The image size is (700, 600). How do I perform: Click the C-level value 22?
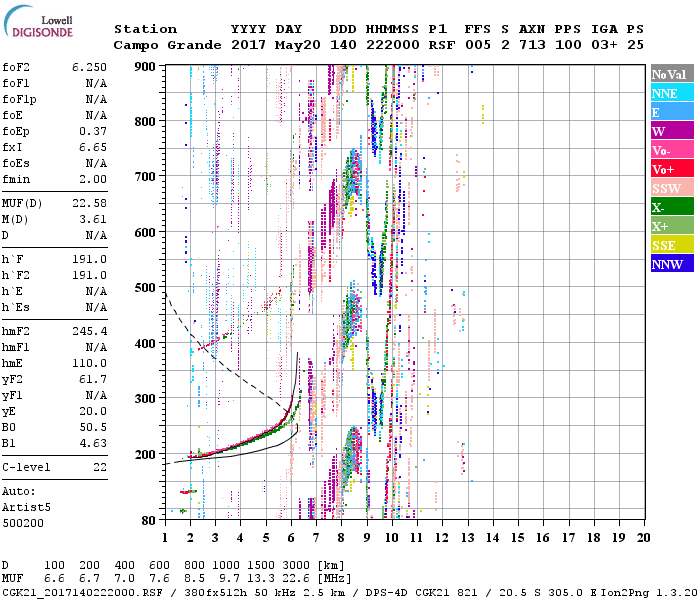click(x=100, y=467)
